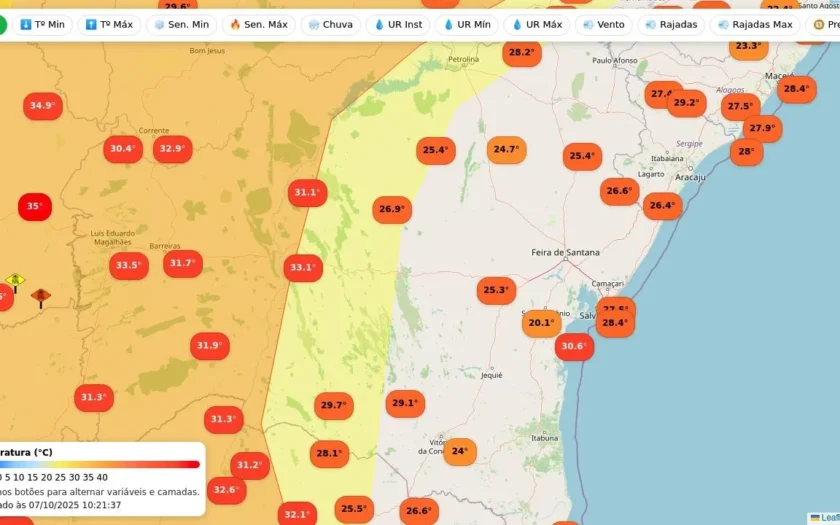This screenshot has width=840, height=525.
Task: Click the 34.9° temperature marker
Action: tap(43, 106)
